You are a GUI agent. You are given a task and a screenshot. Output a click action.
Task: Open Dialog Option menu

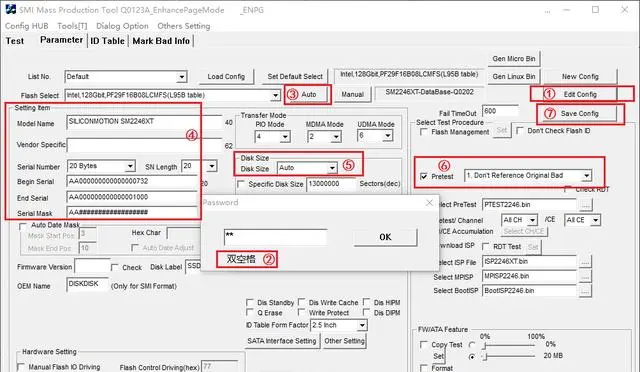(x=122, y=26)
